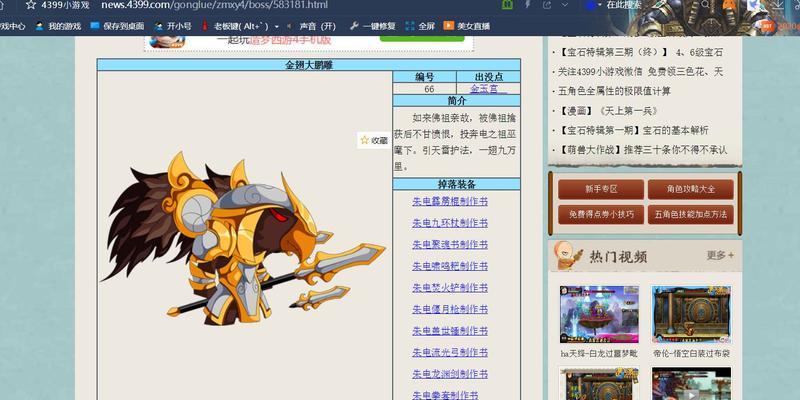Viewport: 800px width, 400px height.
Task: Click the bookmark star icon in address bar
Action: coord(31,5)
